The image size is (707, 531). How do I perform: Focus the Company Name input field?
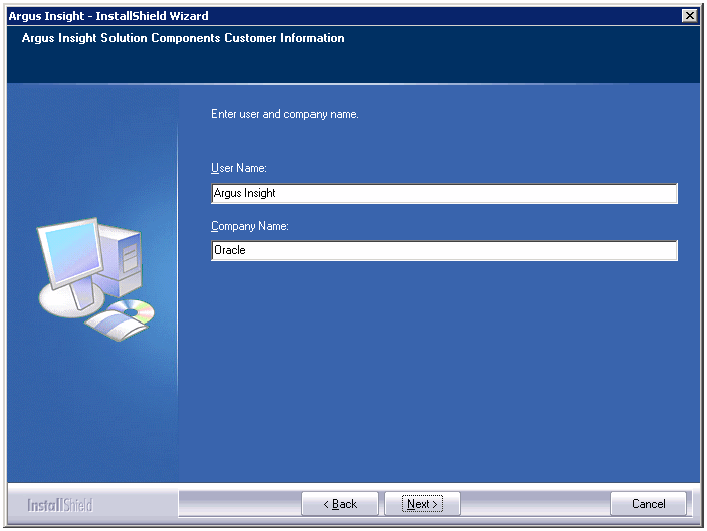tap(444, 250)
